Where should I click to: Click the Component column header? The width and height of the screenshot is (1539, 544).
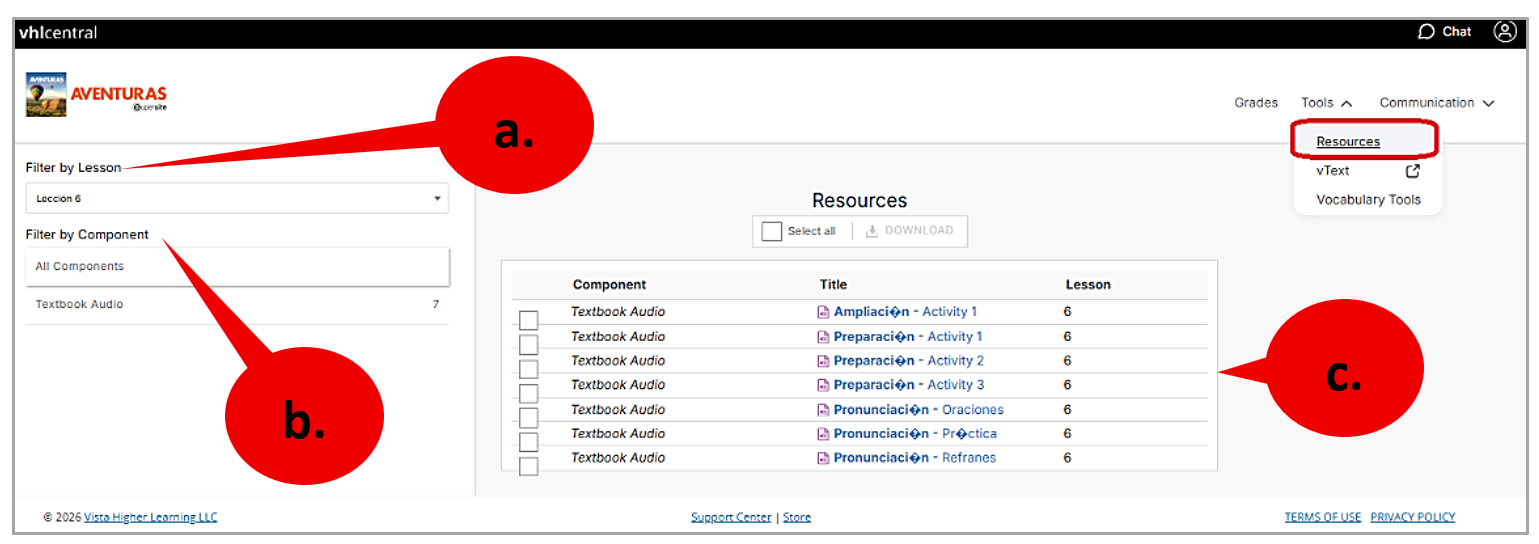[610, 285]
